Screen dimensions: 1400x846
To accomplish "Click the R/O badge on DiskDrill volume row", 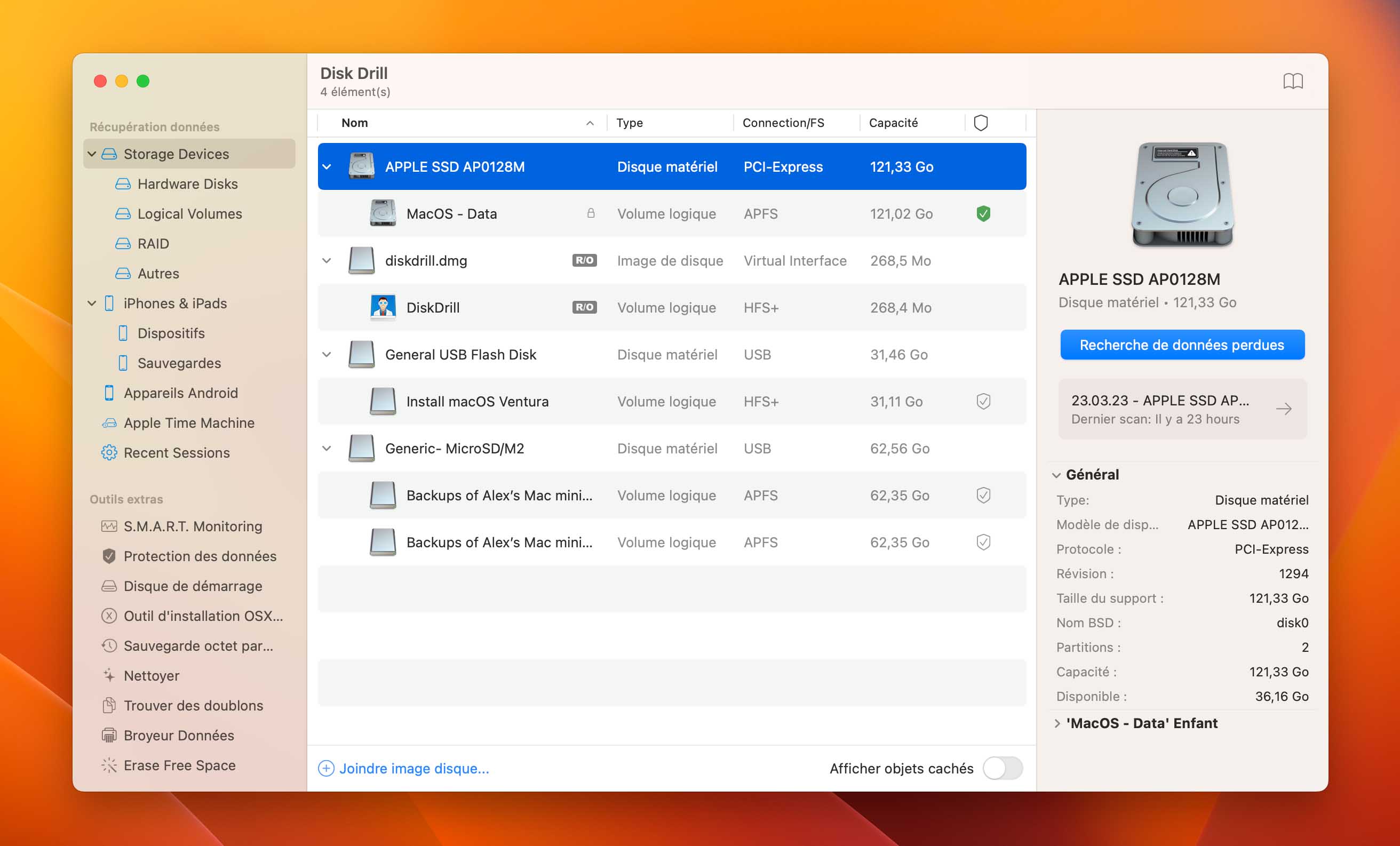I will tap(584, 307).
